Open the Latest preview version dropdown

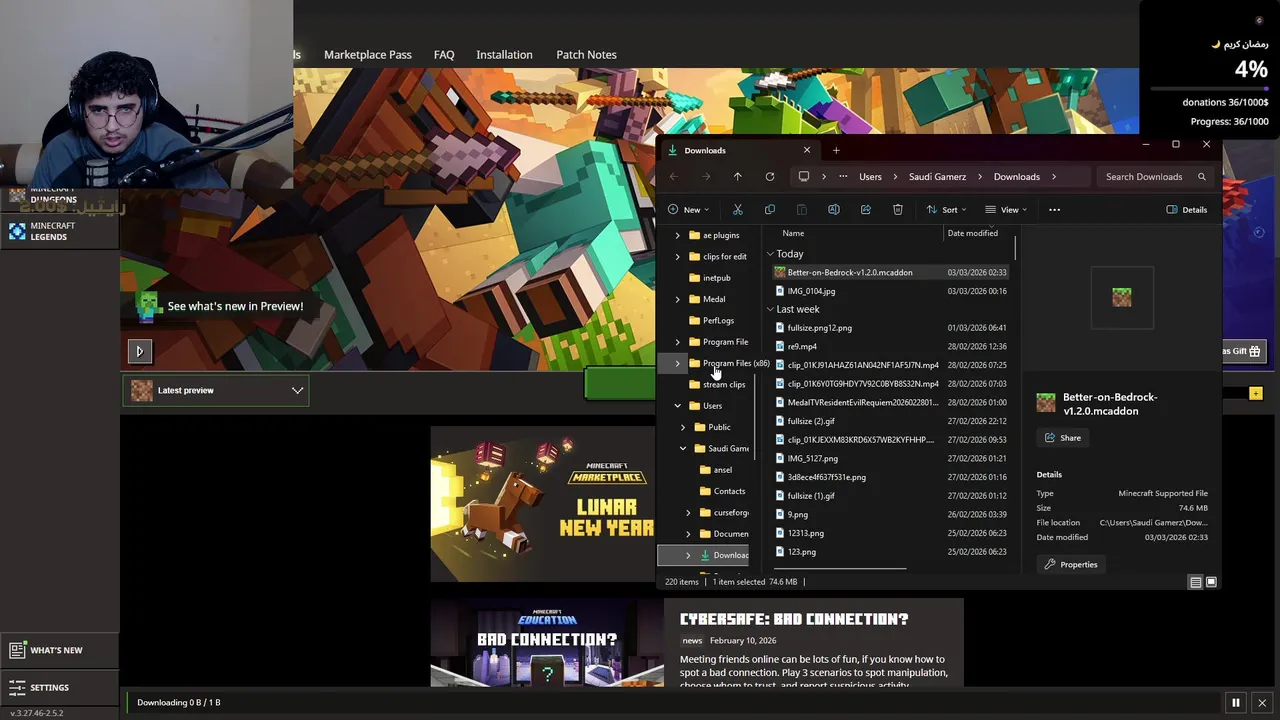216,391
